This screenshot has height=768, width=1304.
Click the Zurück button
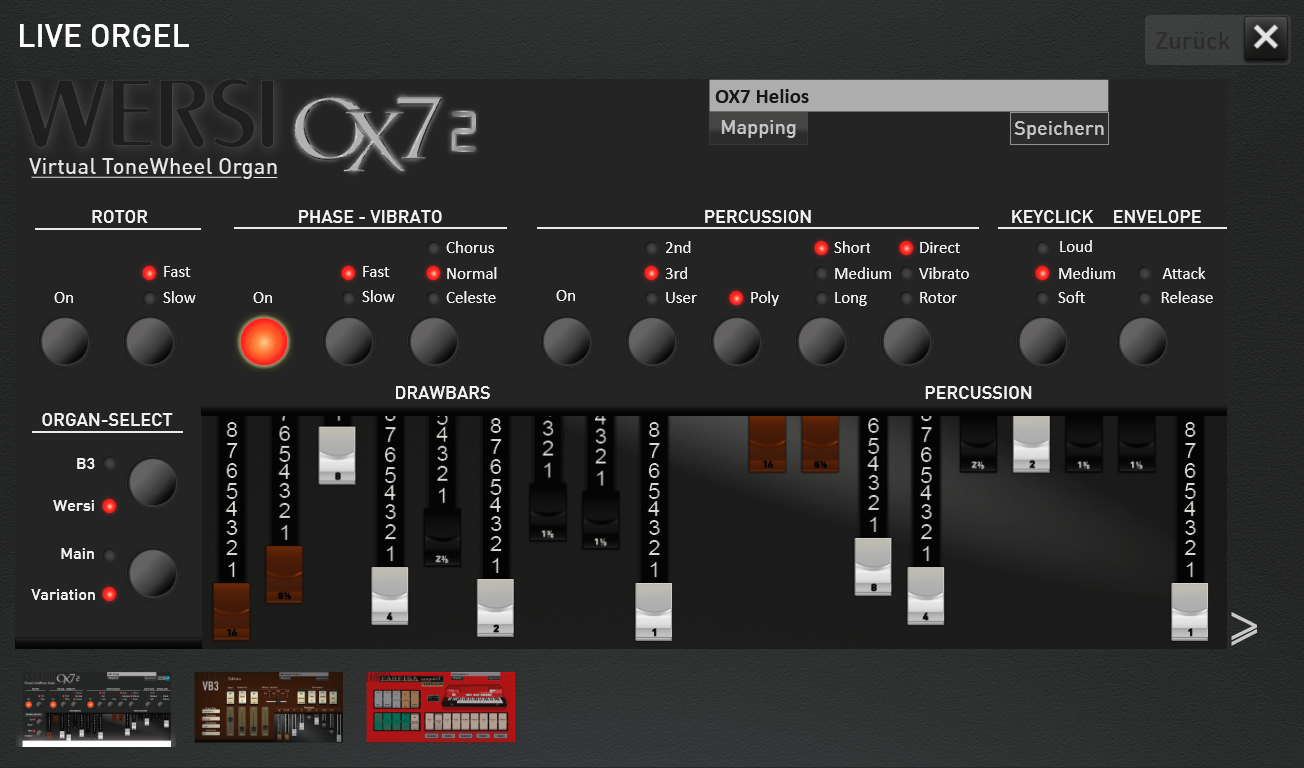click(1192, 40)
